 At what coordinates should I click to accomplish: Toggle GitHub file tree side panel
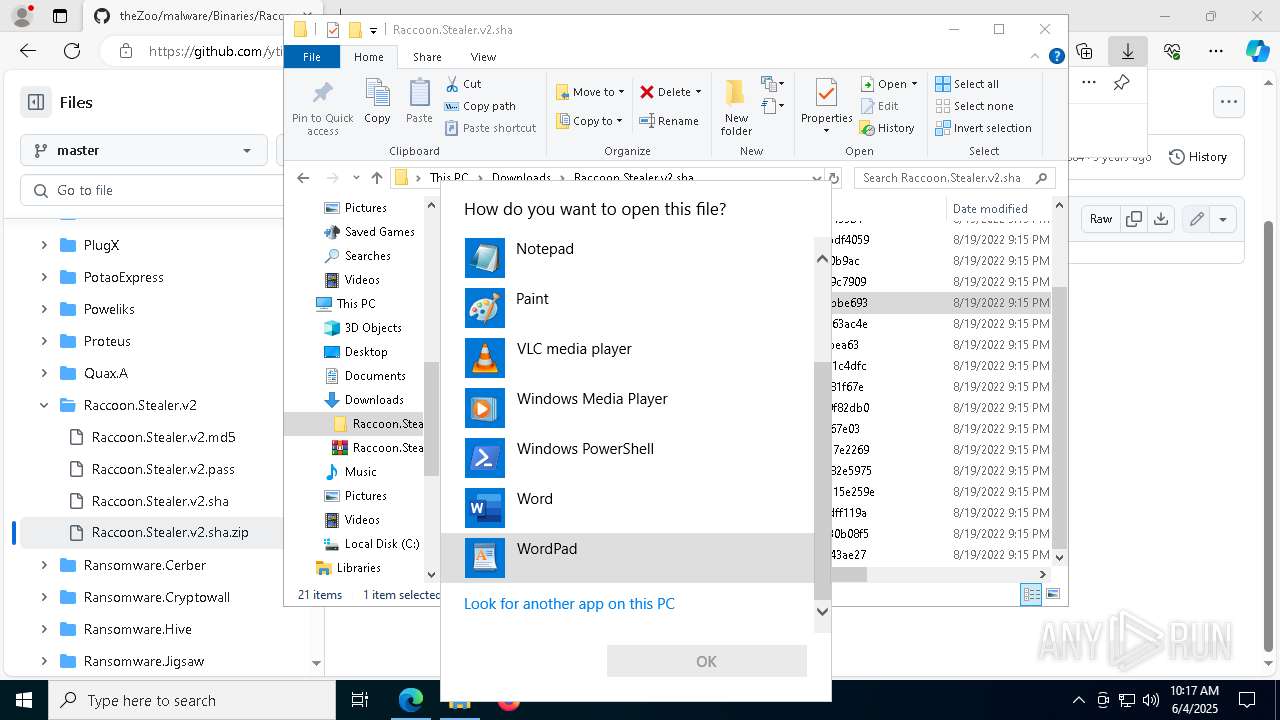point(36,102)
